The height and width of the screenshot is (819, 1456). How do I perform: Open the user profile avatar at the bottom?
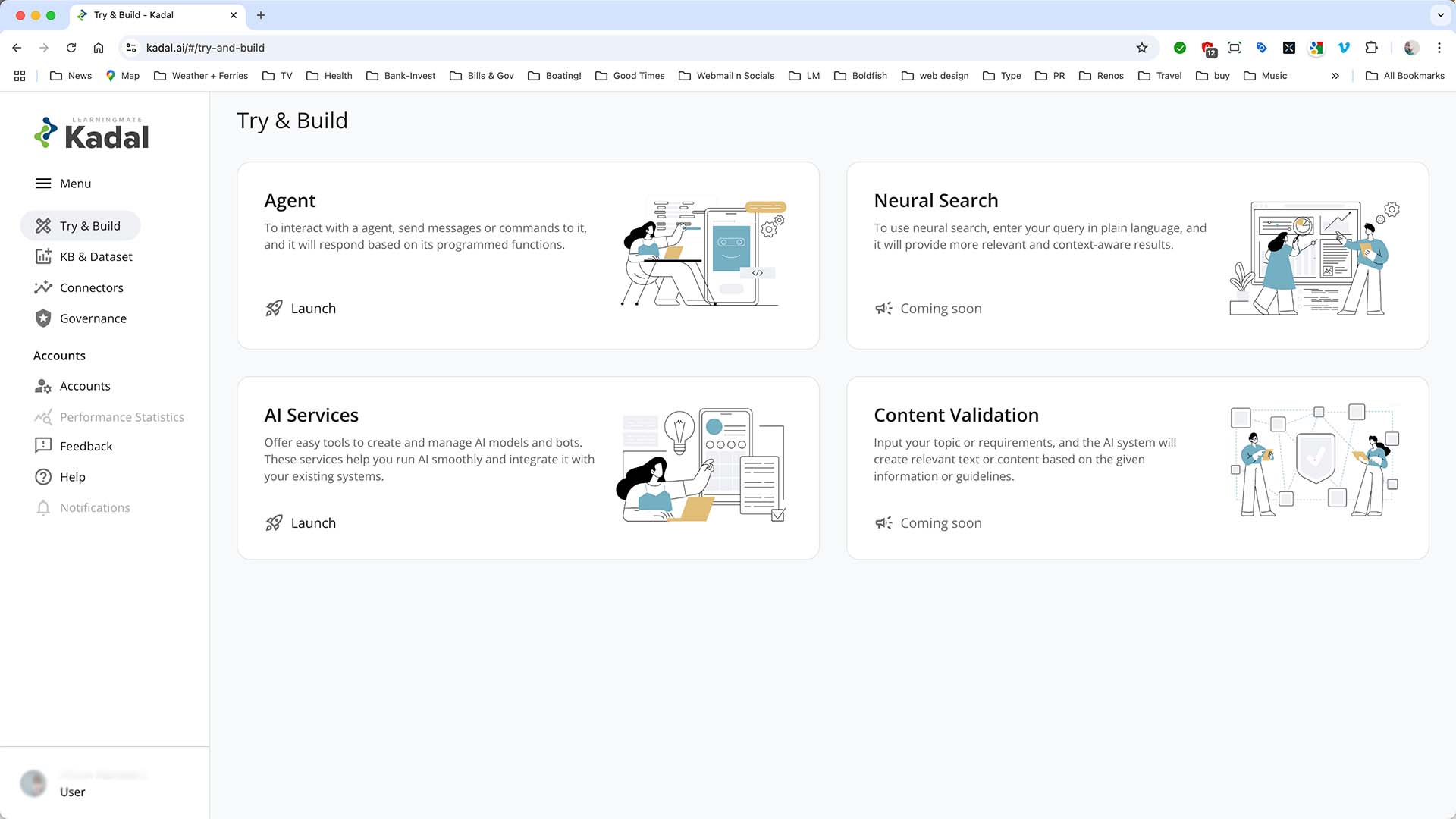(33, 783)
